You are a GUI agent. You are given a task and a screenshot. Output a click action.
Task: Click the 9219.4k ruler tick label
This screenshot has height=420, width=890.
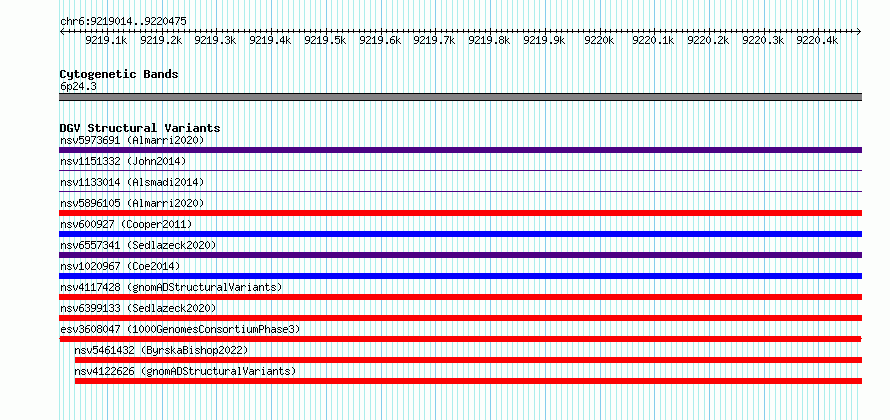(x=271, y=40)
